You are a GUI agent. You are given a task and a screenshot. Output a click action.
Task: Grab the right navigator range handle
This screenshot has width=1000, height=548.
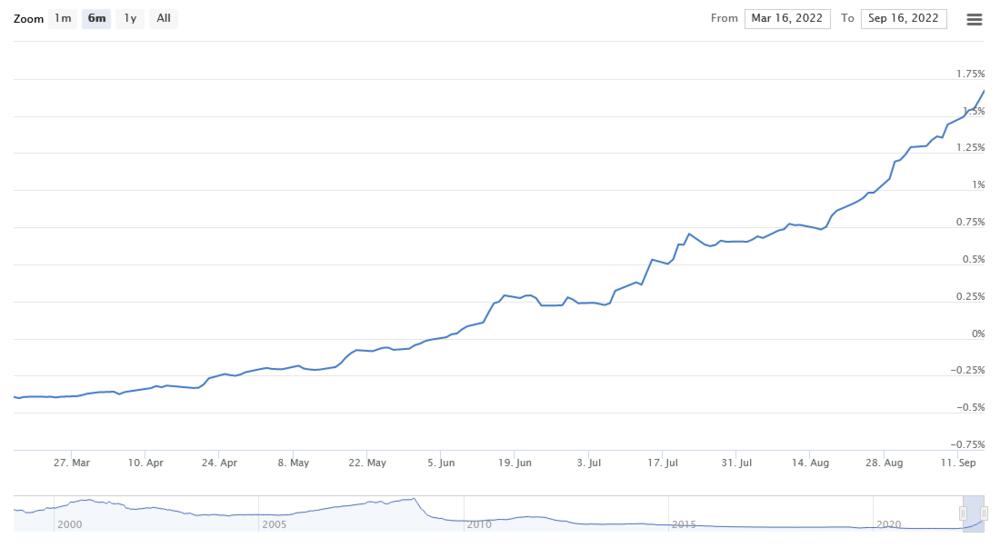(984, 513)
